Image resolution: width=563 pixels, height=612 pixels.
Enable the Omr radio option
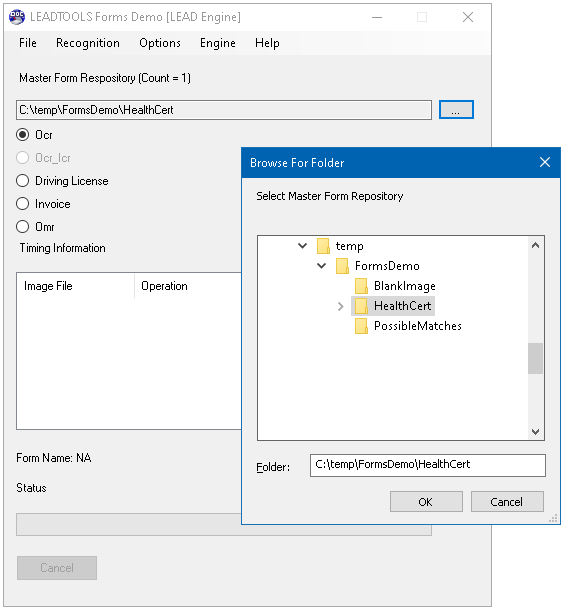[23, 227]
